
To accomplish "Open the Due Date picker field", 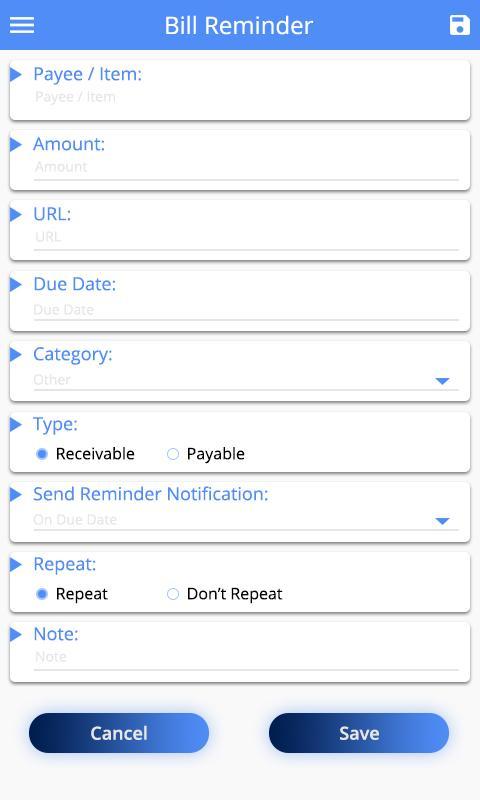I will click(x=246, y=310).
